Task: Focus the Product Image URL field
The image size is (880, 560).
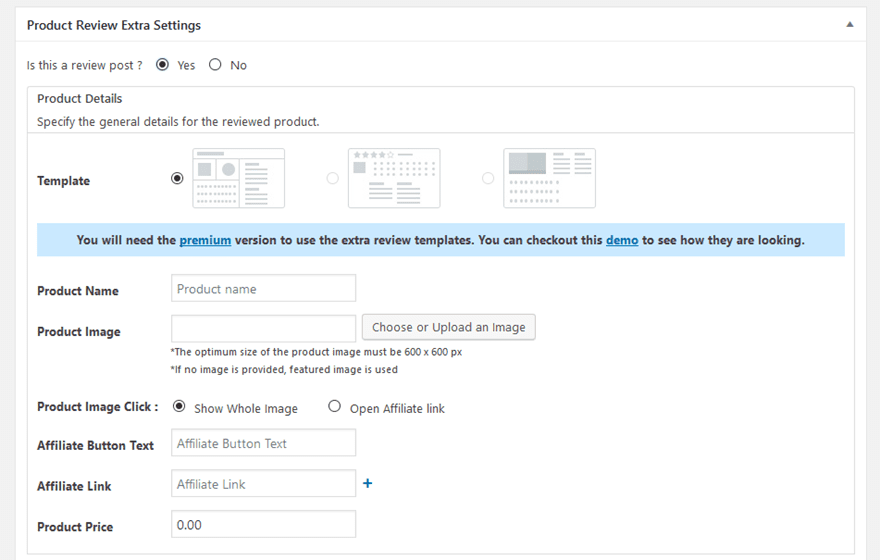Action: [263, 328]
